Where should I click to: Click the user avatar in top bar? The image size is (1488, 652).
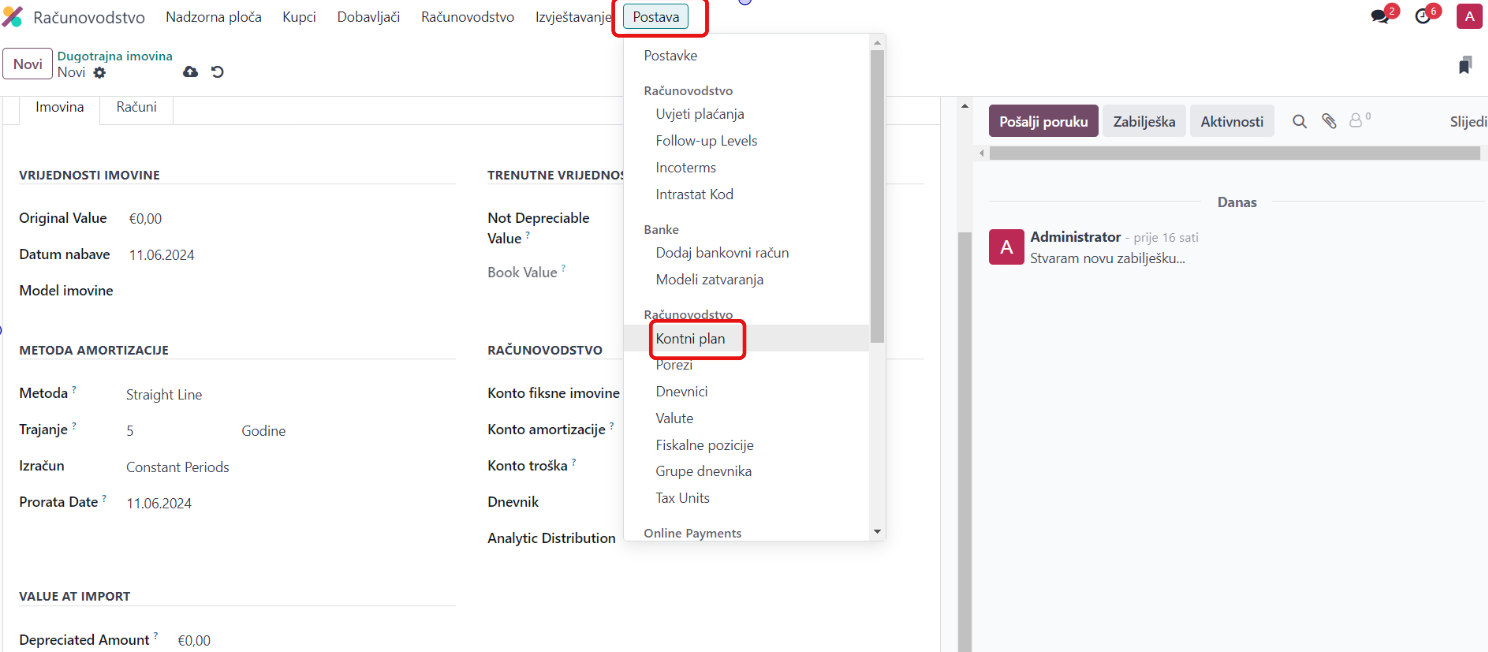click(x=1469, y=17)
